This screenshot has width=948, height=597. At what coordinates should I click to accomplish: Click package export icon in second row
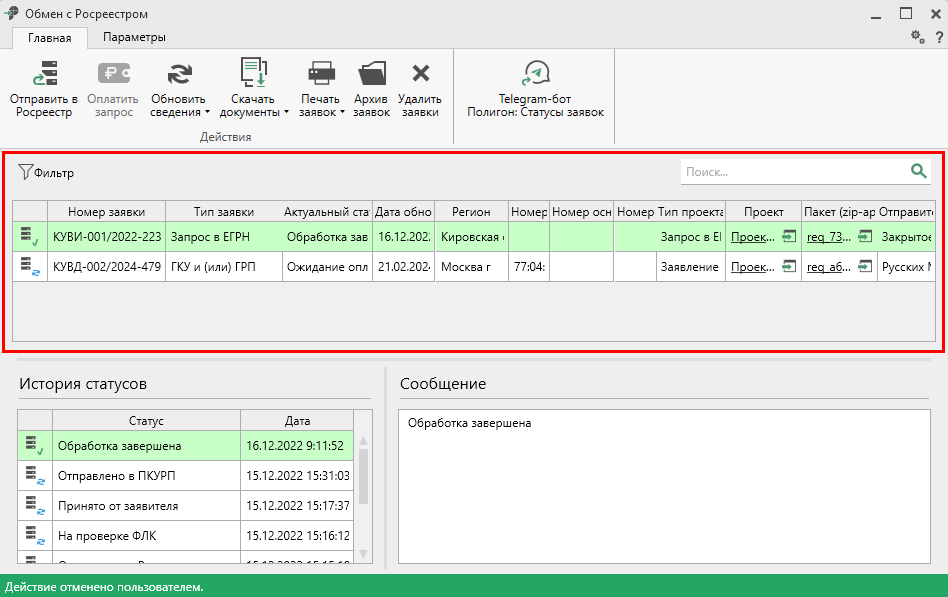865,267
